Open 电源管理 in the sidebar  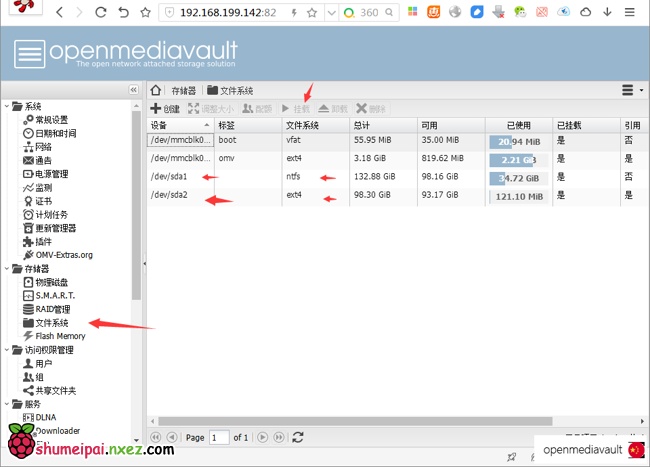[x=51, y=173]
